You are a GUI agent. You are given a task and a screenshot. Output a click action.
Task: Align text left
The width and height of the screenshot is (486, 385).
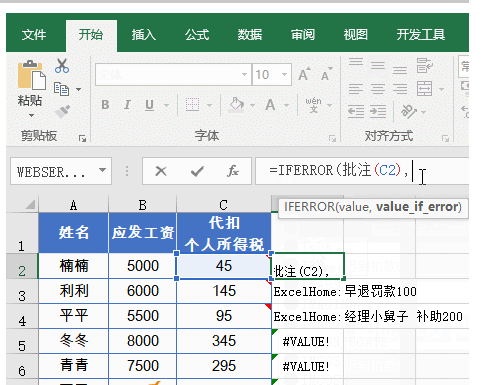(x=356, y=89)
